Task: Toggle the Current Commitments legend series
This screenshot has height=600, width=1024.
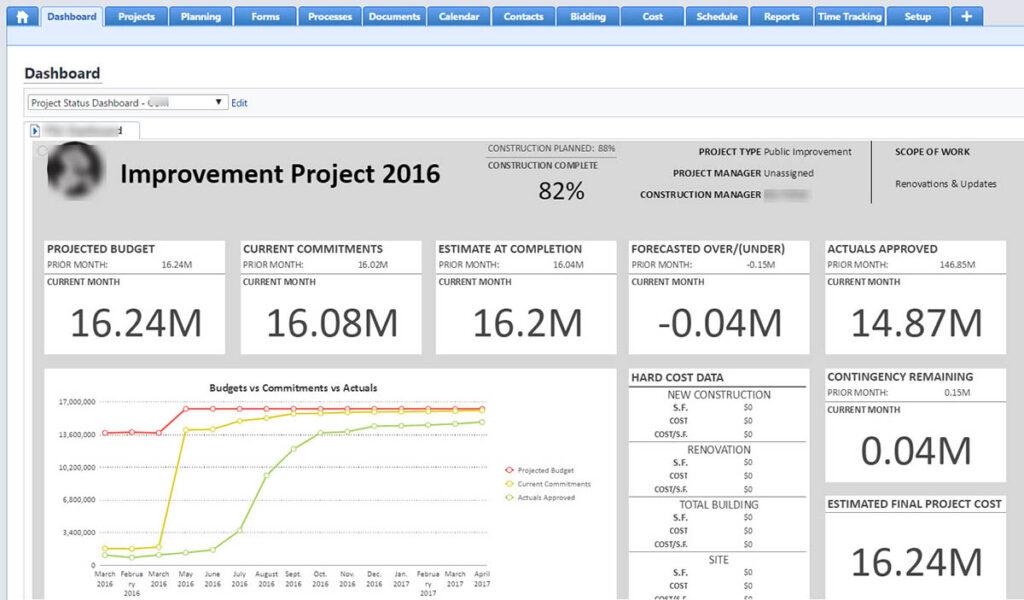Action: (x=550, y=484)
